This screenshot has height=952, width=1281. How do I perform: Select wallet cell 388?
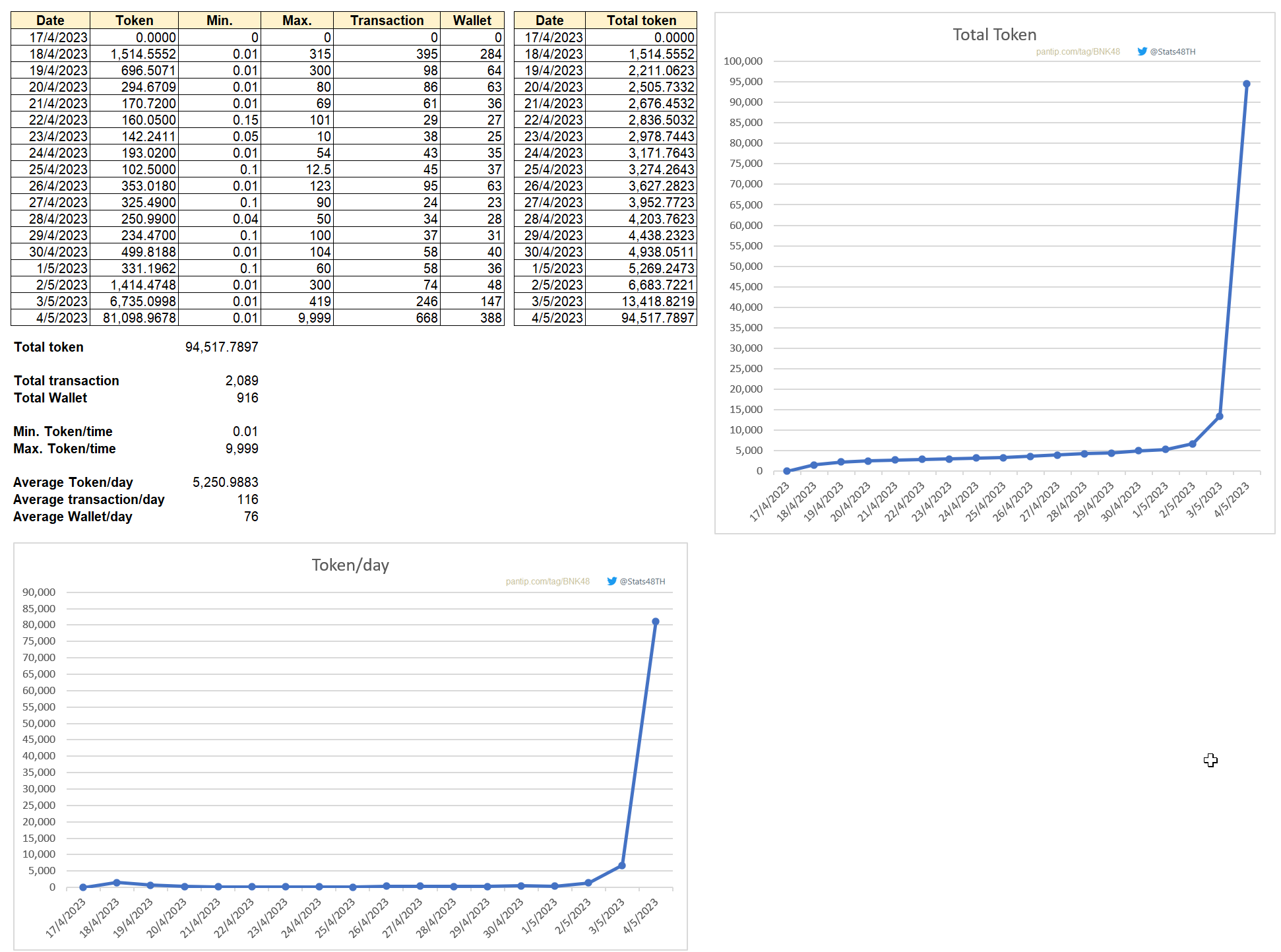coord(472,317)
